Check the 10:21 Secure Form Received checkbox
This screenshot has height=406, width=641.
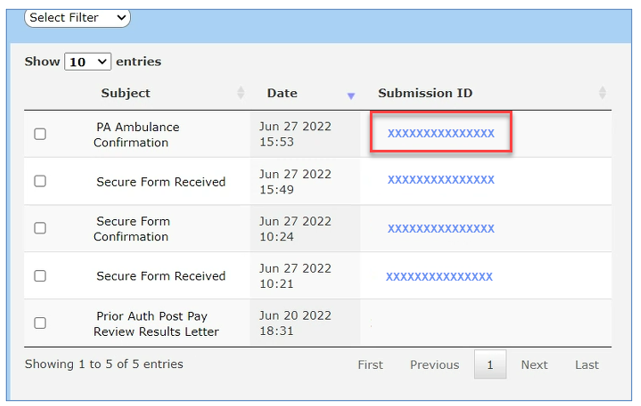click(x=40, y=276)
